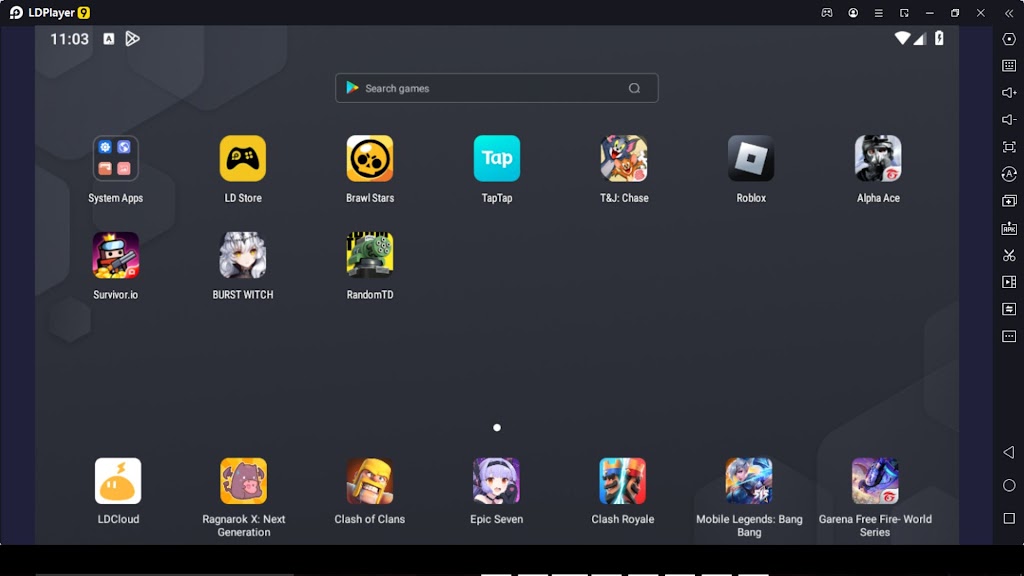Launch Clash Royale
Viewport: 1024px width, 576px height.
pyautogui.click(x=622, y=481)
